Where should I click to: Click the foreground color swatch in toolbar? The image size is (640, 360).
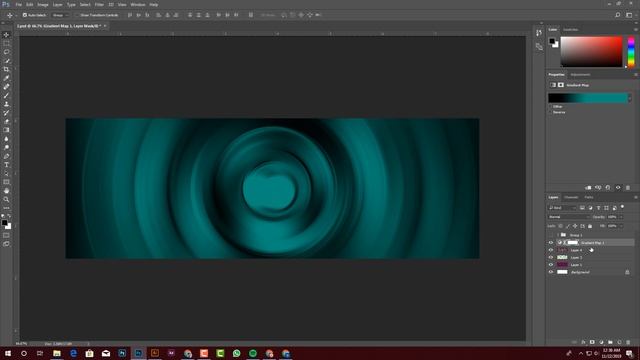coord(4,222)
